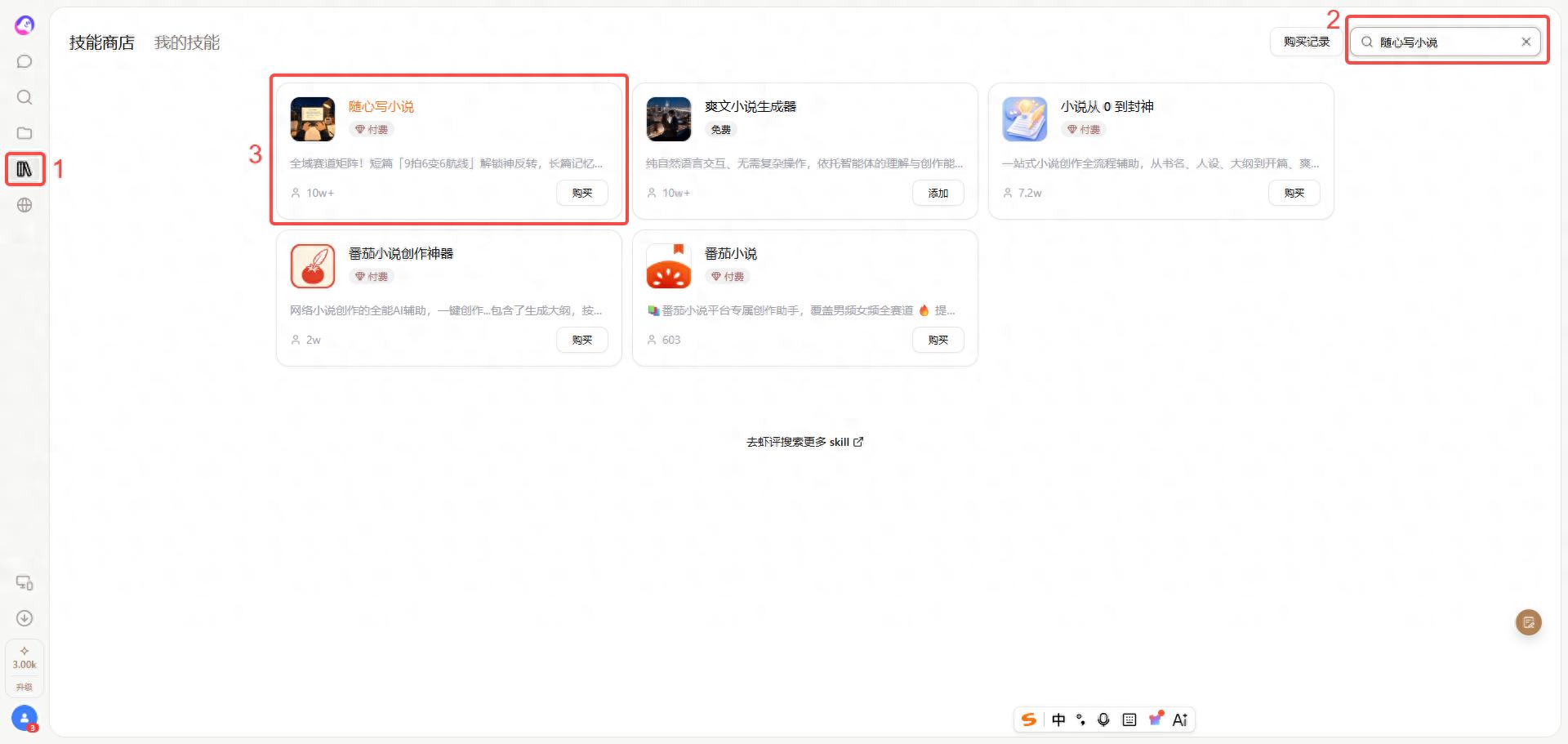This screenshot has width=1568, height=744.
Task: Click the 7.2w user count
Action: [1022, 194]
